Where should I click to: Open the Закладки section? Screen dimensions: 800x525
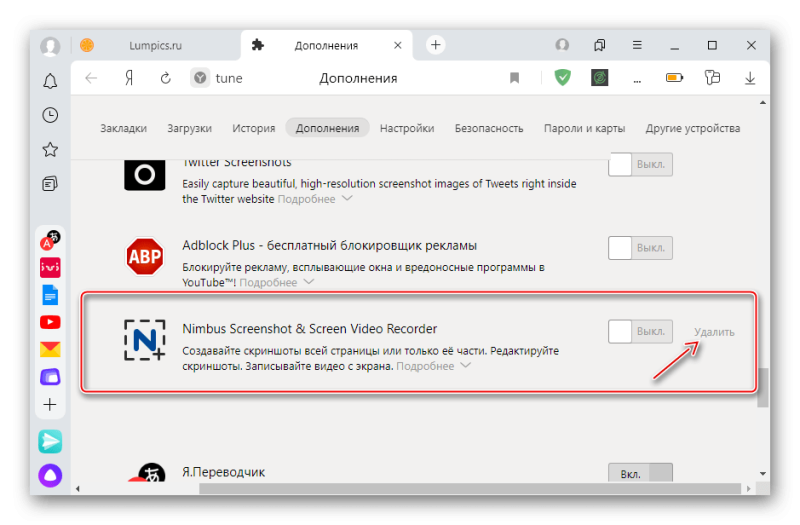123,128
